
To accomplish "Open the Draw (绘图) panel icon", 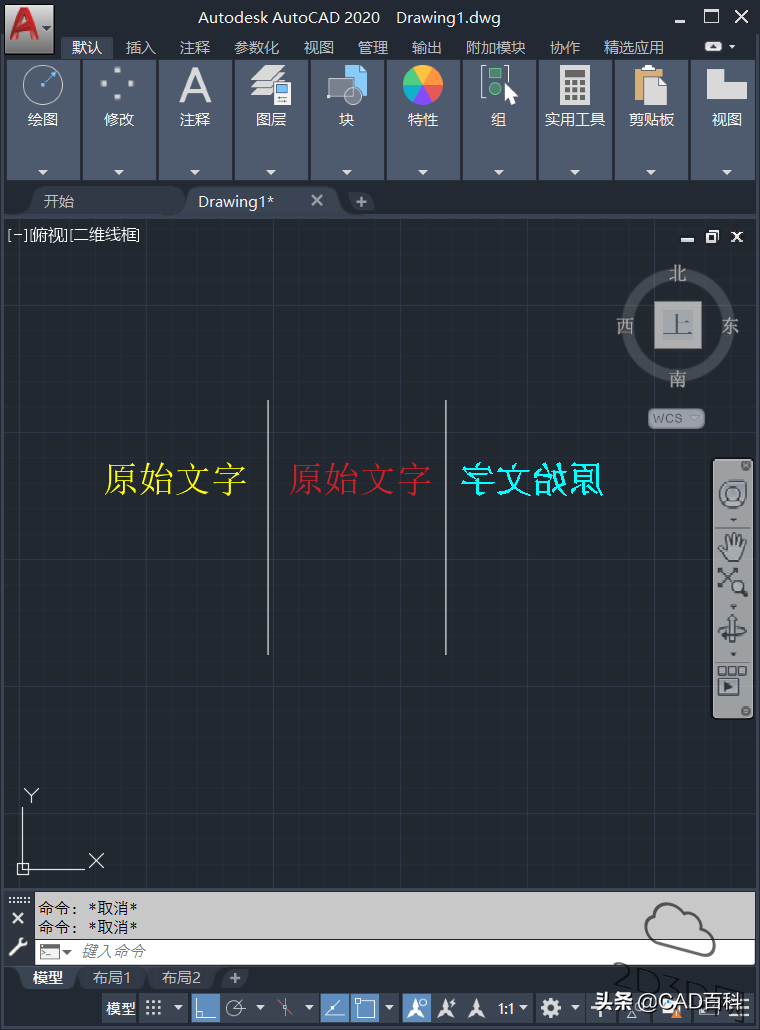I will pyautogui.click(x=43, y=85).
